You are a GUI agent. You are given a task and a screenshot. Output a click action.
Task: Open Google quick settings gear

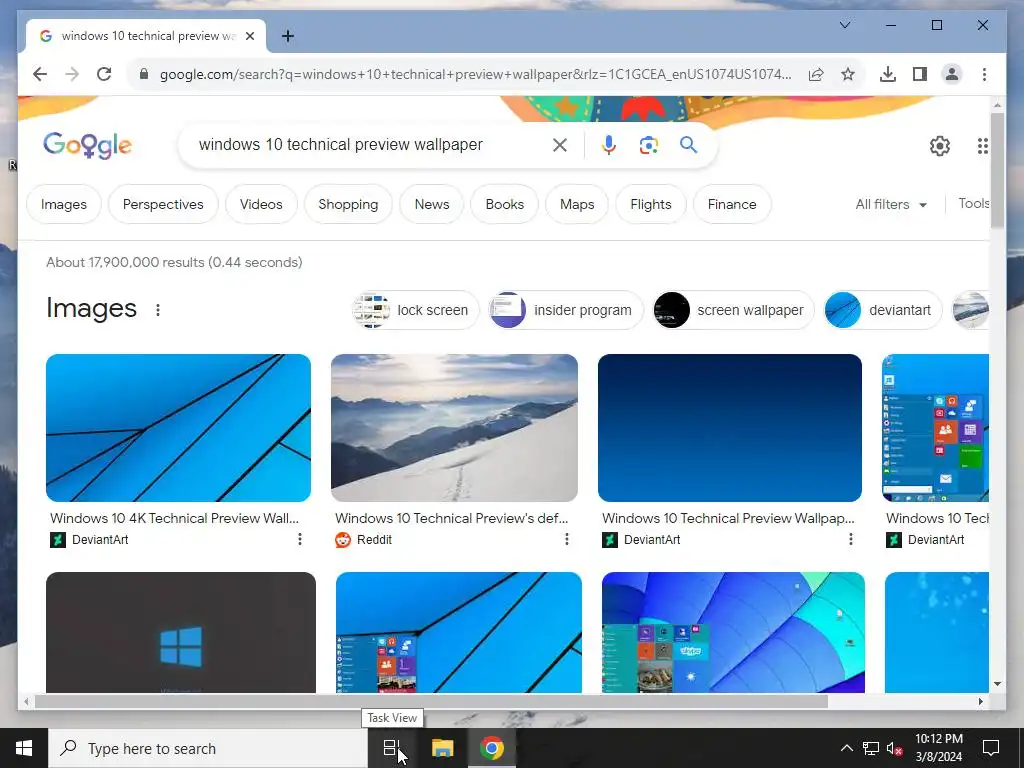(x=940, y=146)
